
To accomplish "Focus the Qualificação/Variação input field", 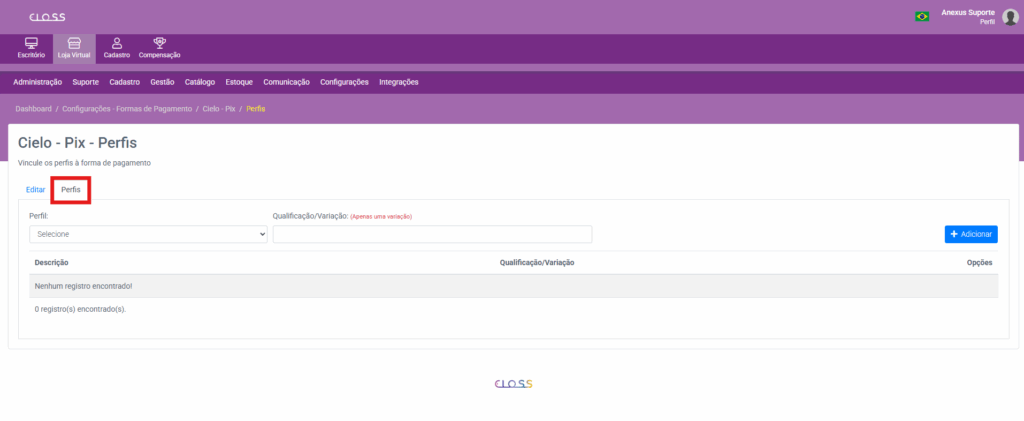I will (x=432, y=234).
